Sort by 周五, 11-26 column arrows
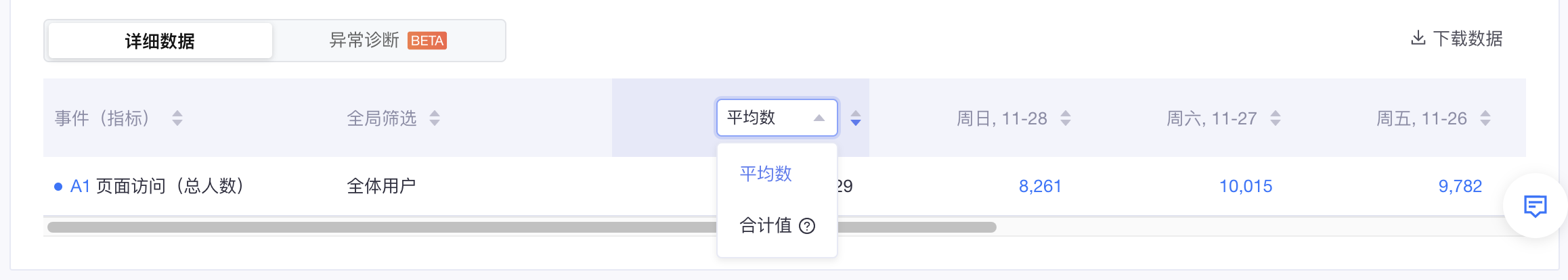1568x280 pixels. click(1485, 118)
